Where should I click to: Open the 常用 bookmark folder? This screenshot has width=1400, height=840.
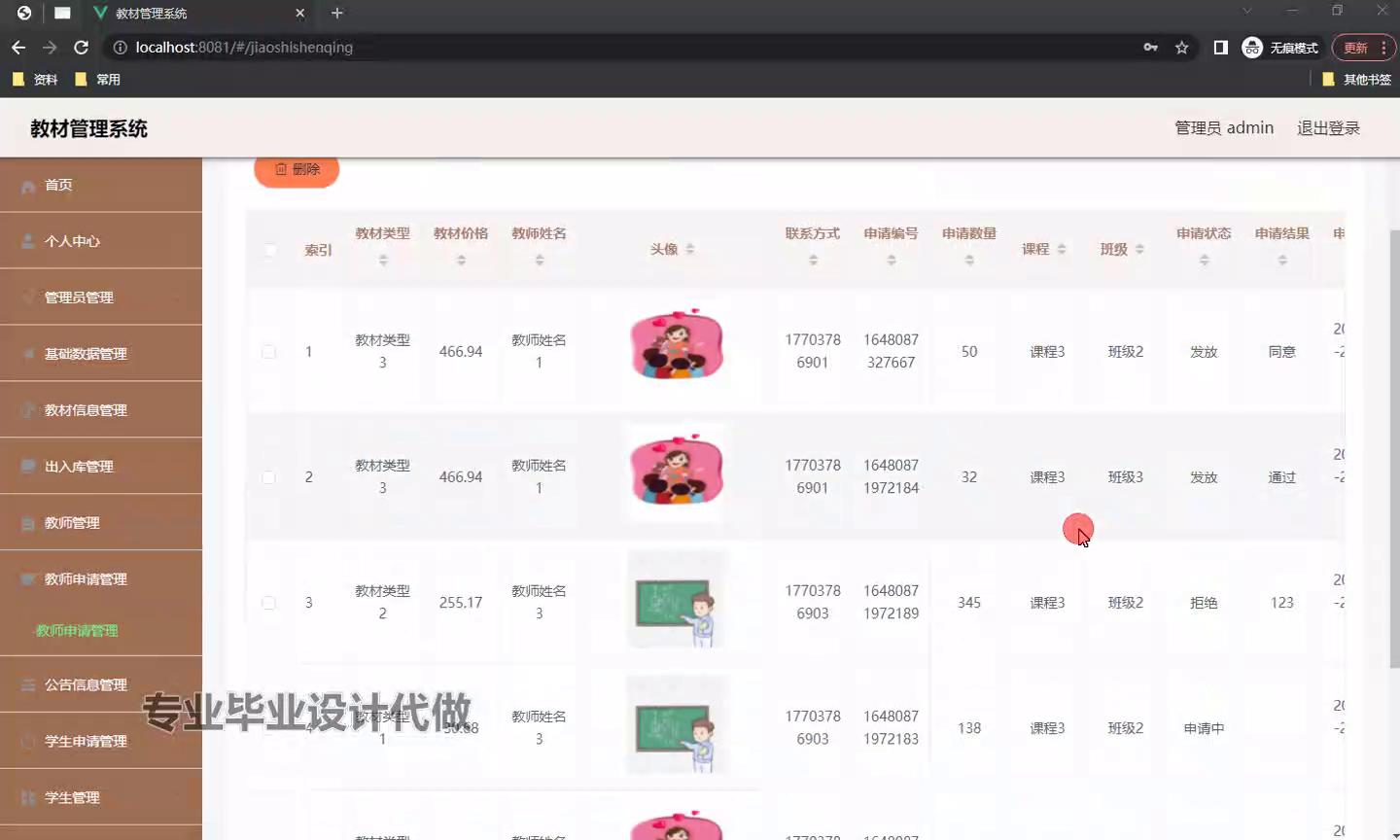point(97,80)
